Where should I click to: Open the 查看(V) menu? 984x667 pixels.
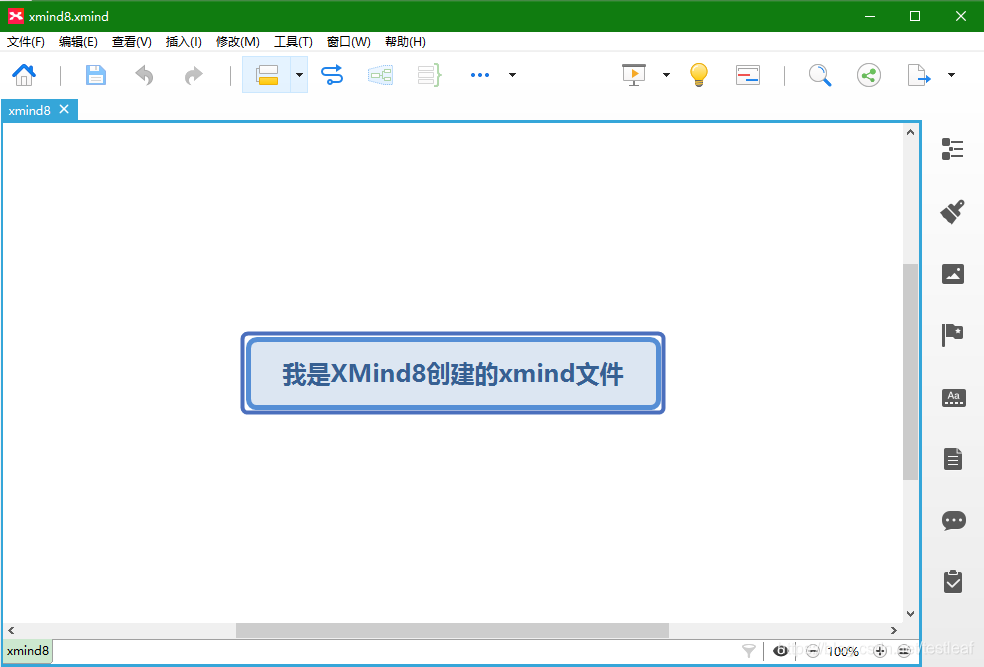tap(132, 41)
